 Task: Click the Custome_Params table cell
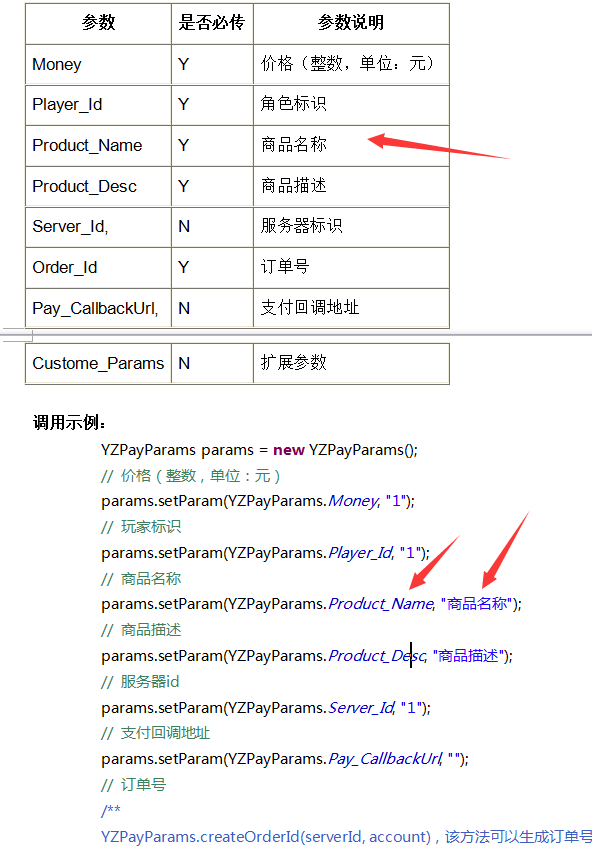point(98,364)
